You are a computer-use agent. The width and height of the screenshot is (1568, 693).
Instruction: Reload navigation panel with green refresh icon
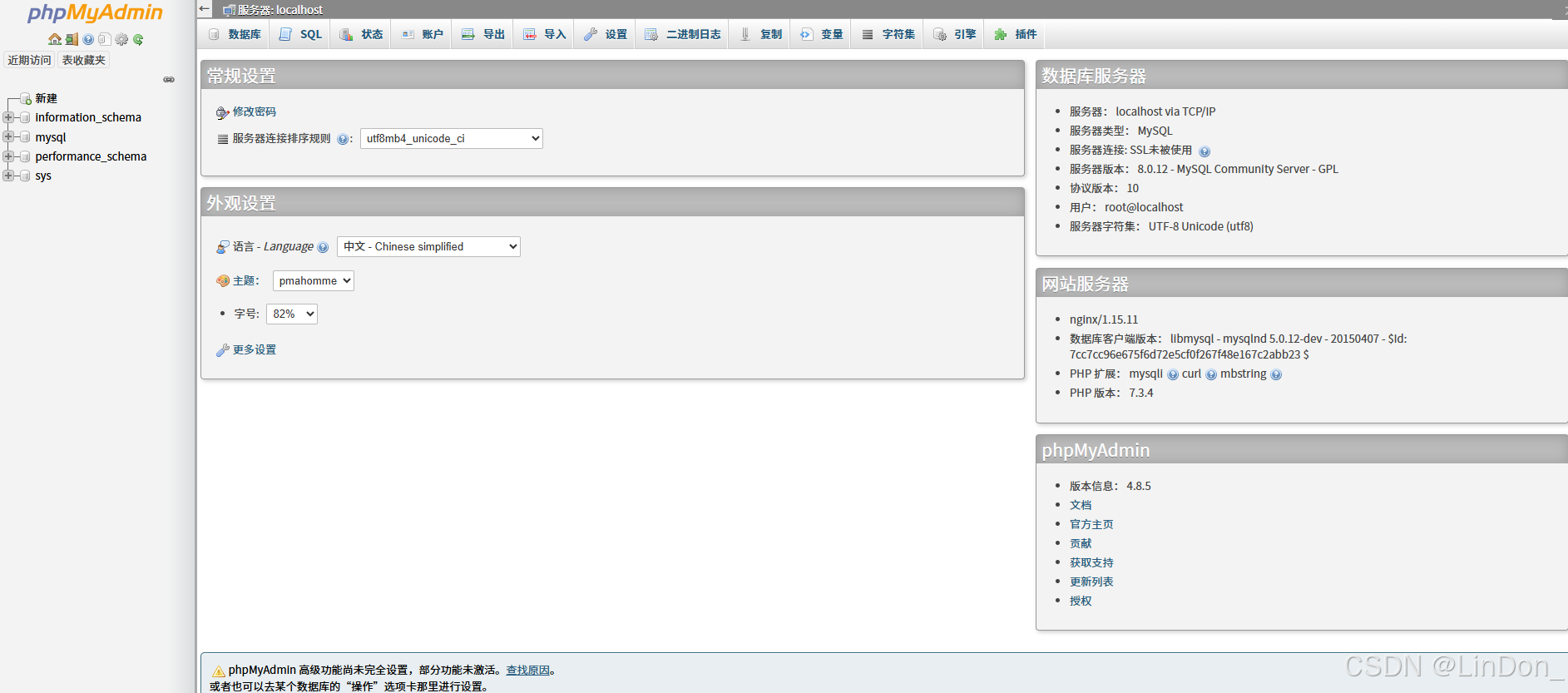(x=138, y=39)
